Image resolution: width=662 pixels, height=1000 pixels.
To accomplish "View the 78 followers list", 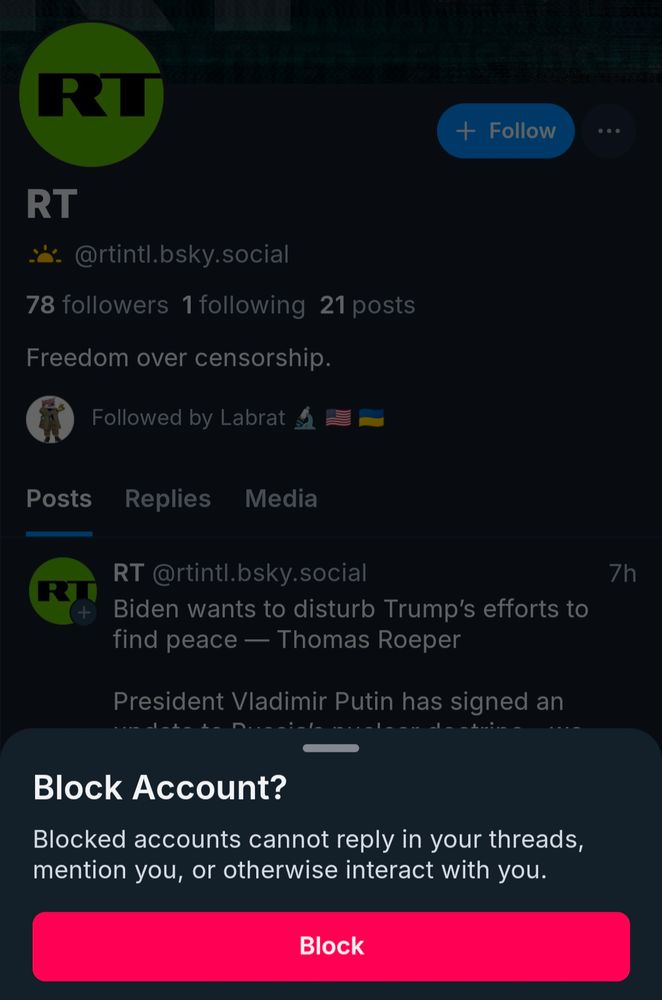I will point(97,306).
